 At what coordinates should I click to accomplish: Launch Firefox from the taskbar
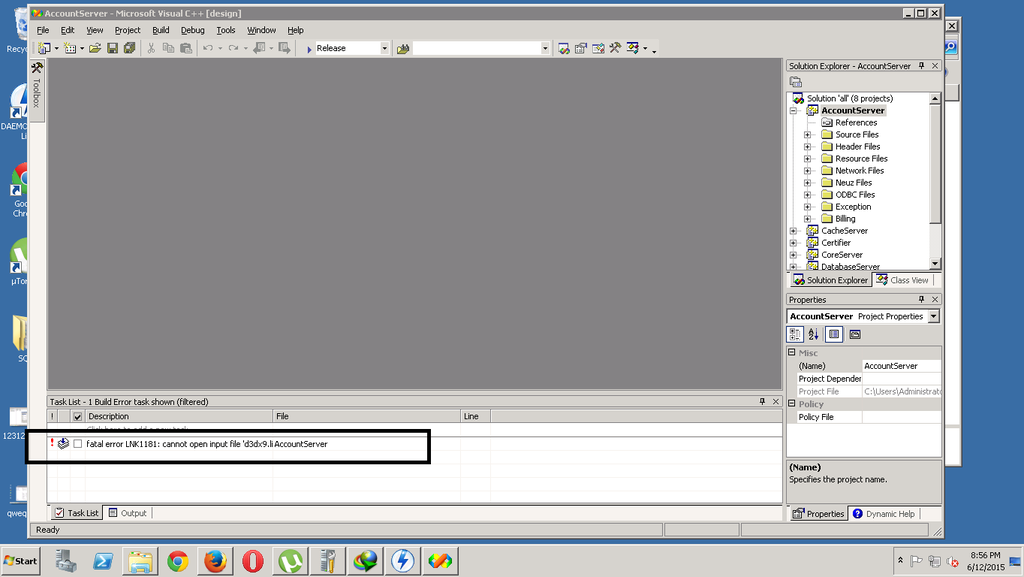[x=215, y=561]
